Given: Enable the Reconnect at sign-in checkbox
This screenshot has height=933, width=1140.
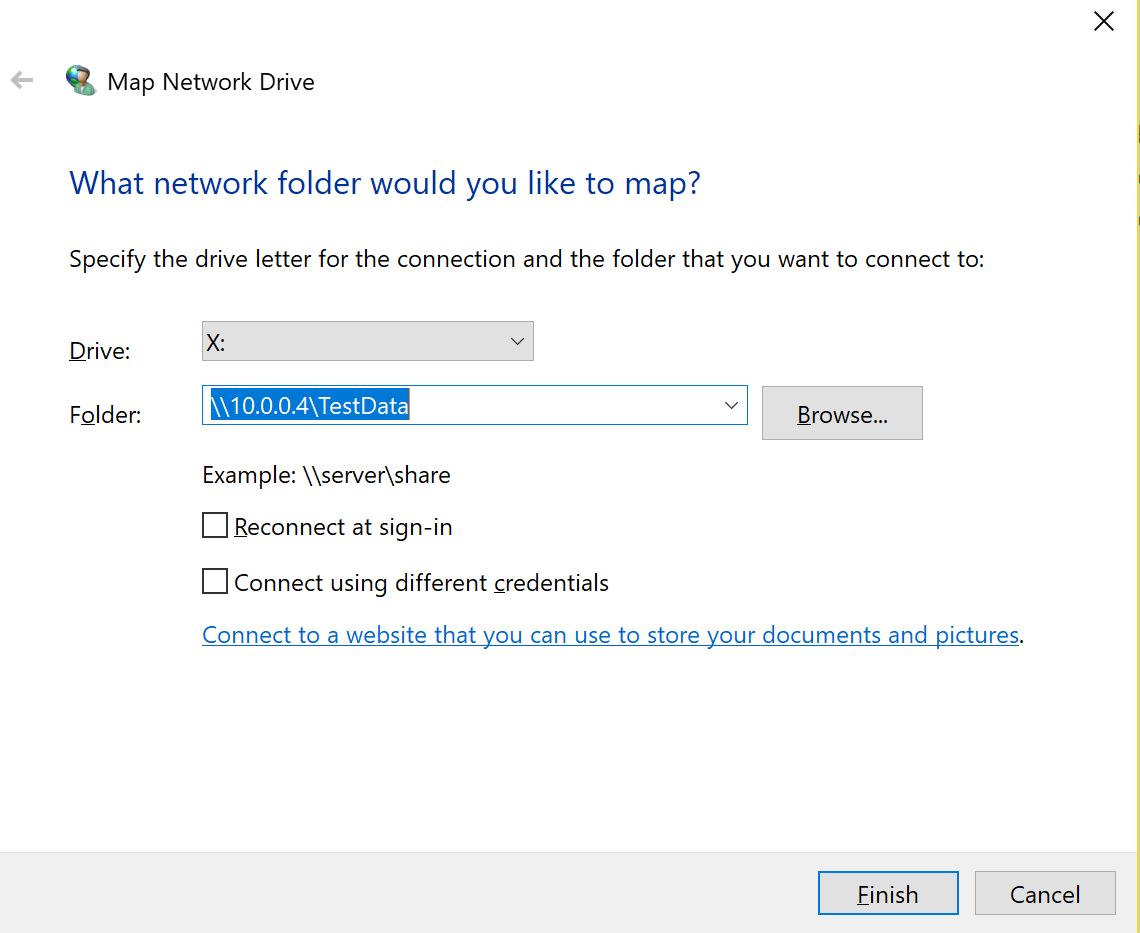Looking at the screenshot, I should (215, 526).
